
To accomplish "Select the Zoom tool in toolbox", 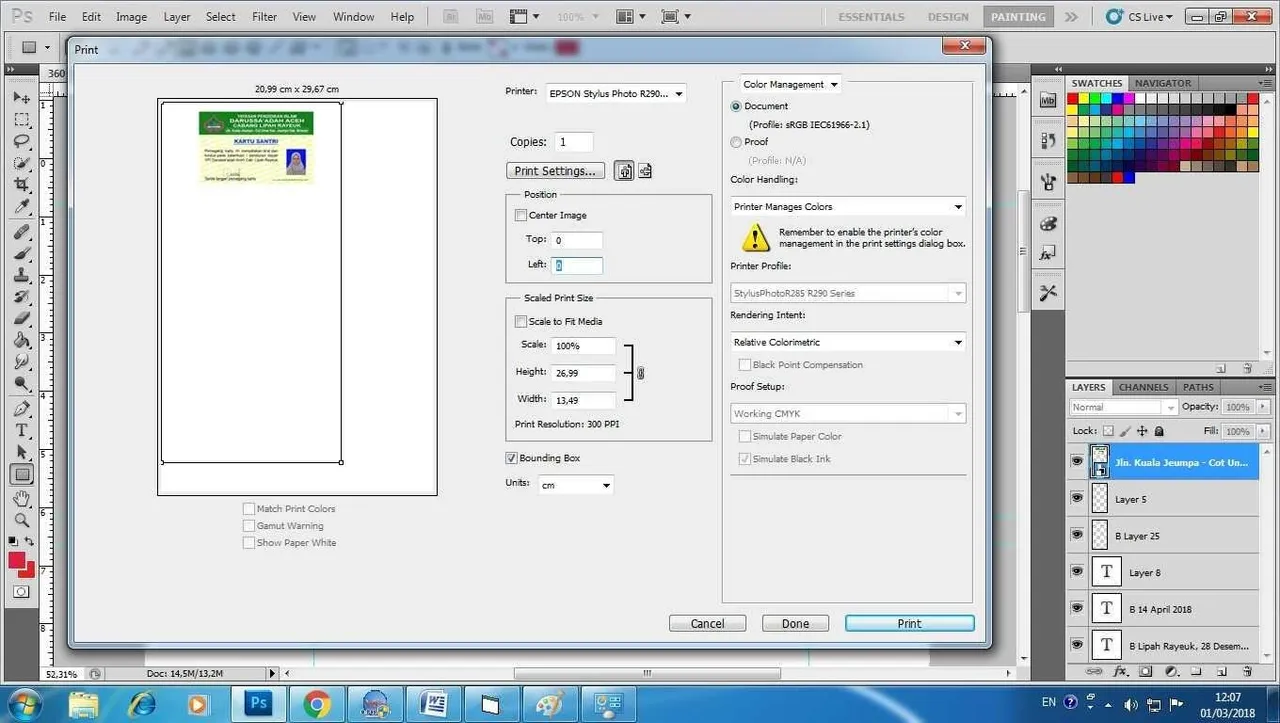I will [x=21, y=521].
